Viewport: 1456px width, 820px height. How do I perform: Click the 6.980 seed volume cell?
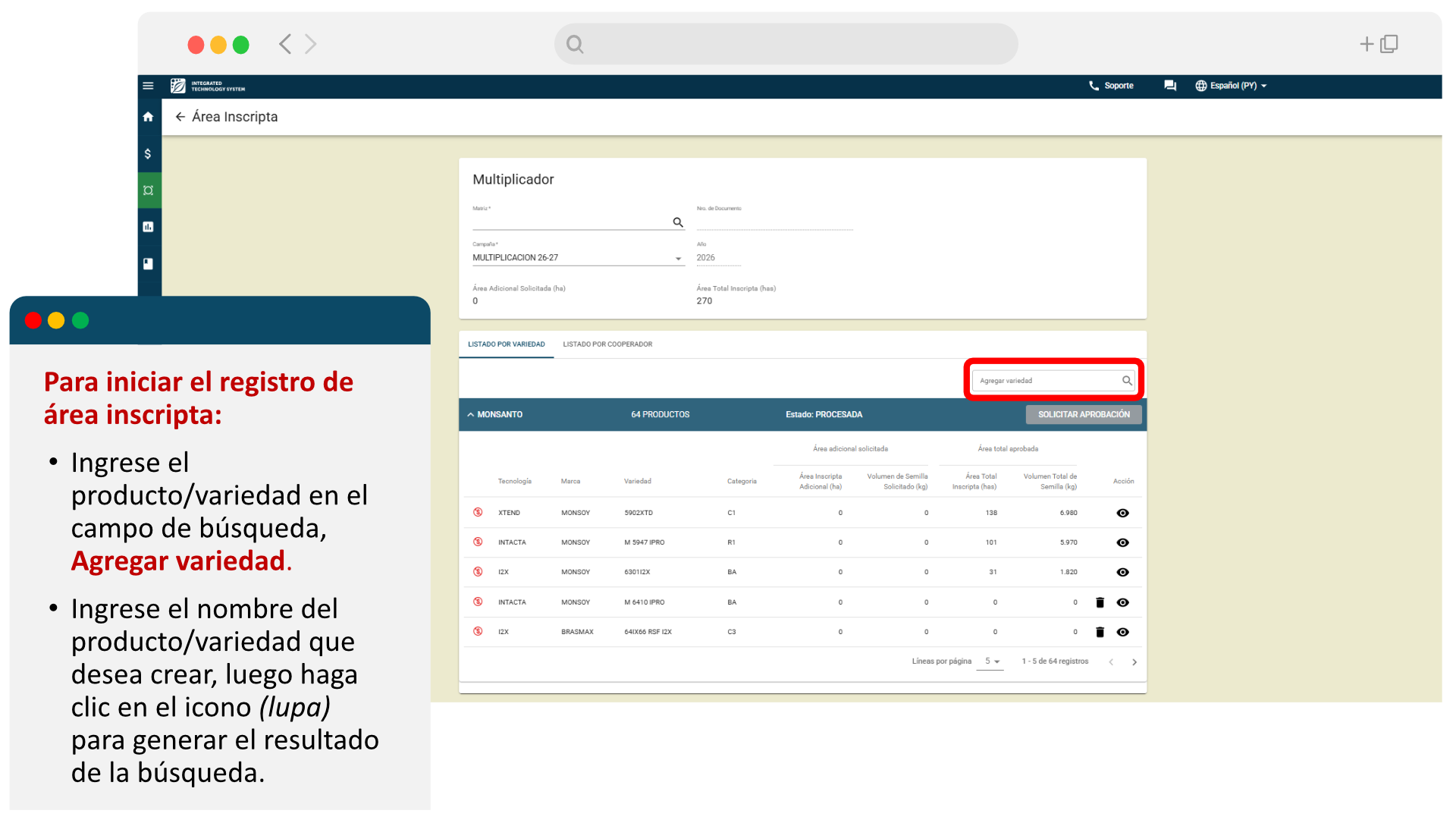click(x=1068, y=514)
